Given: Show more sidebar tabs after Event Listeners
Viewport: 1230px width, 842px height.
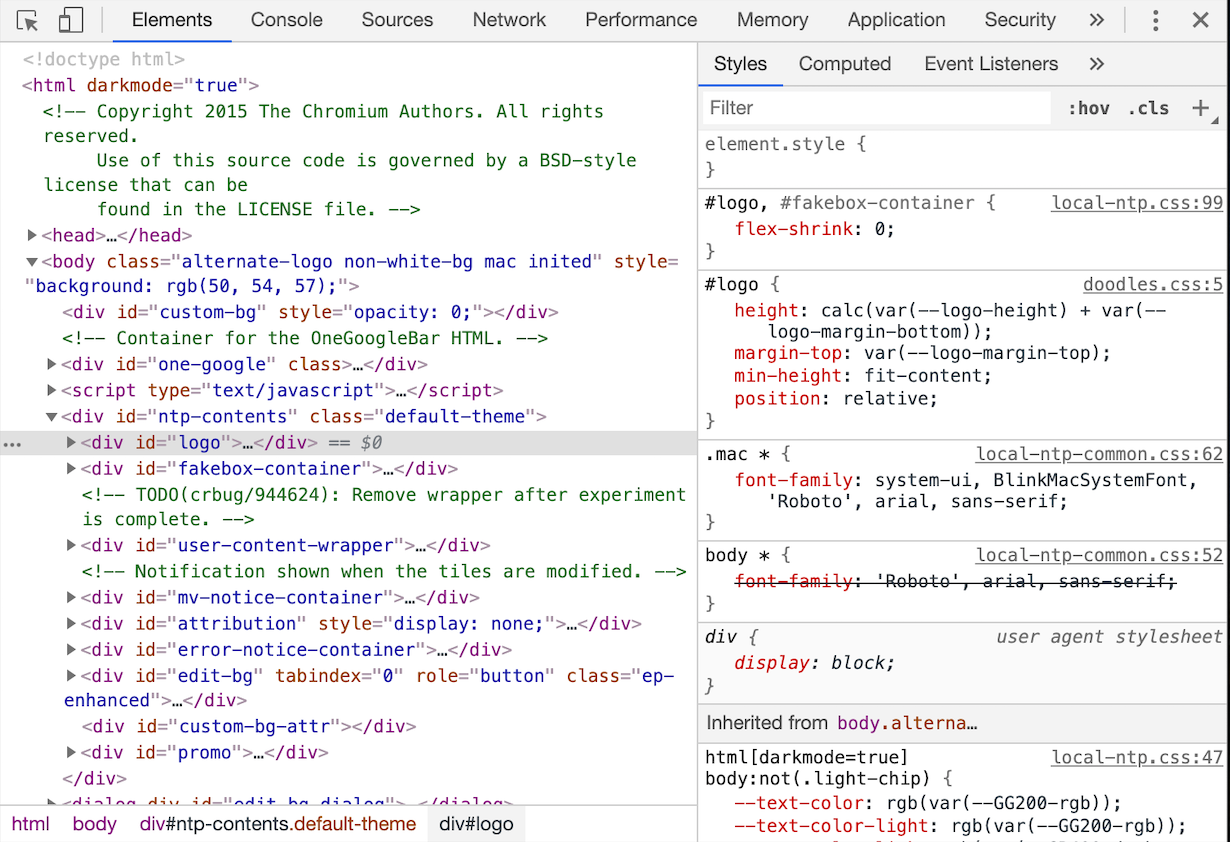Looking at the screenshot, I should tap(1097, 64).
